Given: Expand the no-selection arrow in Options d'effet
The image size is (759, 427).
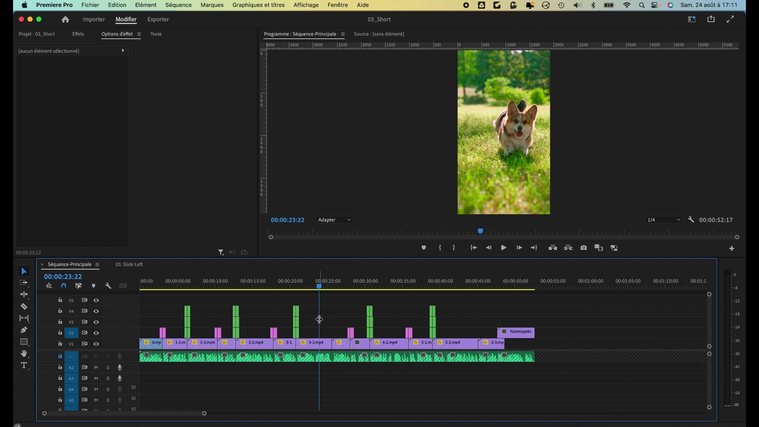Looking at the screenshot, I should [x=123, y=50].
